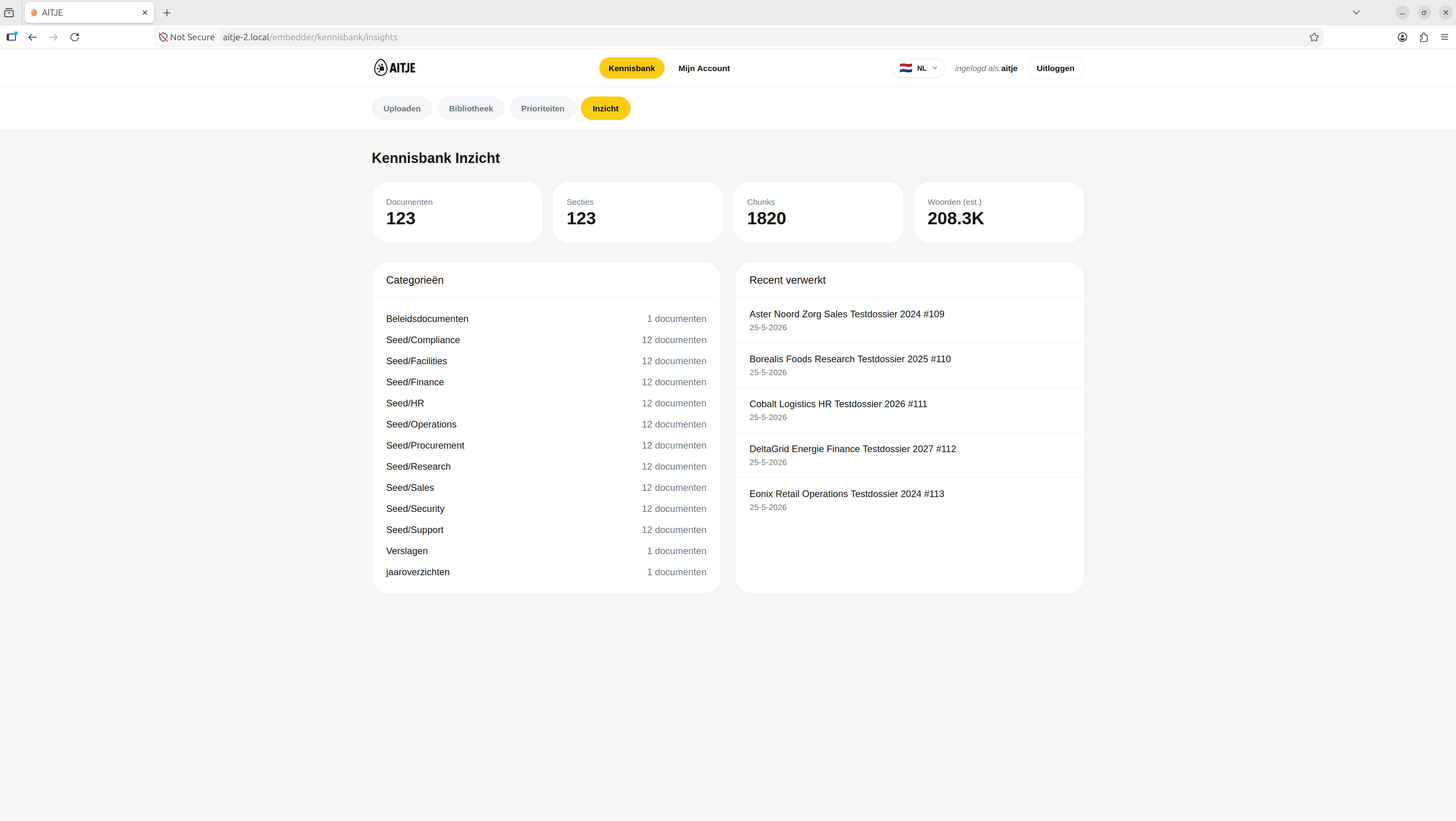Open the extensions puzzle icon
The height and width of the screenshot is (821, 1456).
[x=1424, y=38]
